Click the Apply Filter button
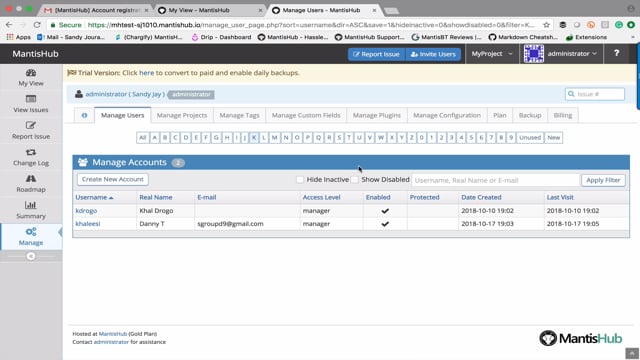The image size is (640, 360). coord(603,180)
